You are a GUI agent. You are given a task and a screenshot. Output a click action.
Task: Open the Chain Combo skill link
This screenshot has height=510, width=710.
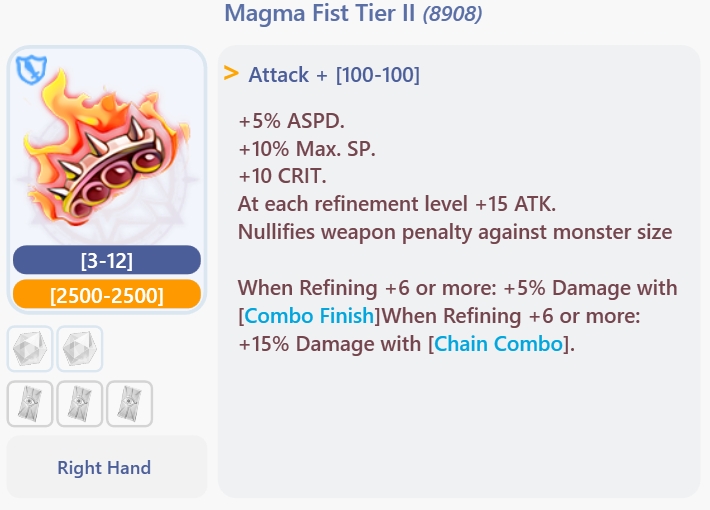(499, 344)
